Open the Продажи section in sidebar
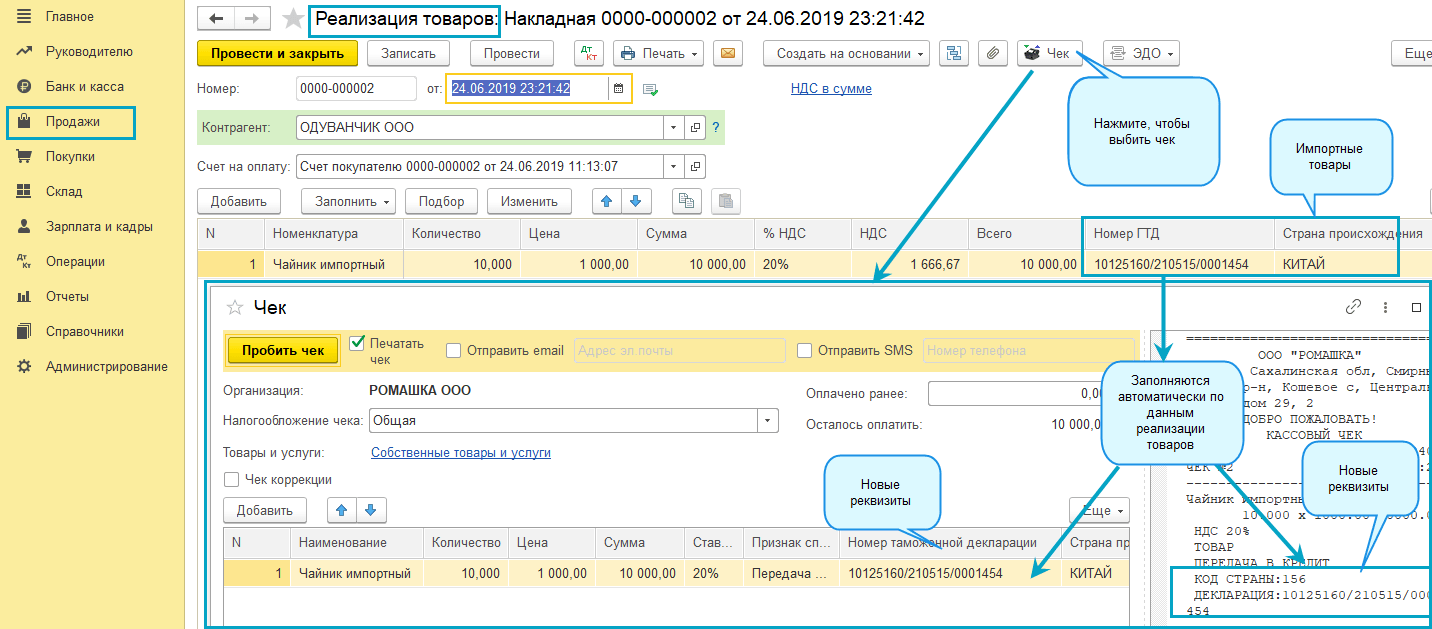 pyautogui.click(x=73, y=122)
